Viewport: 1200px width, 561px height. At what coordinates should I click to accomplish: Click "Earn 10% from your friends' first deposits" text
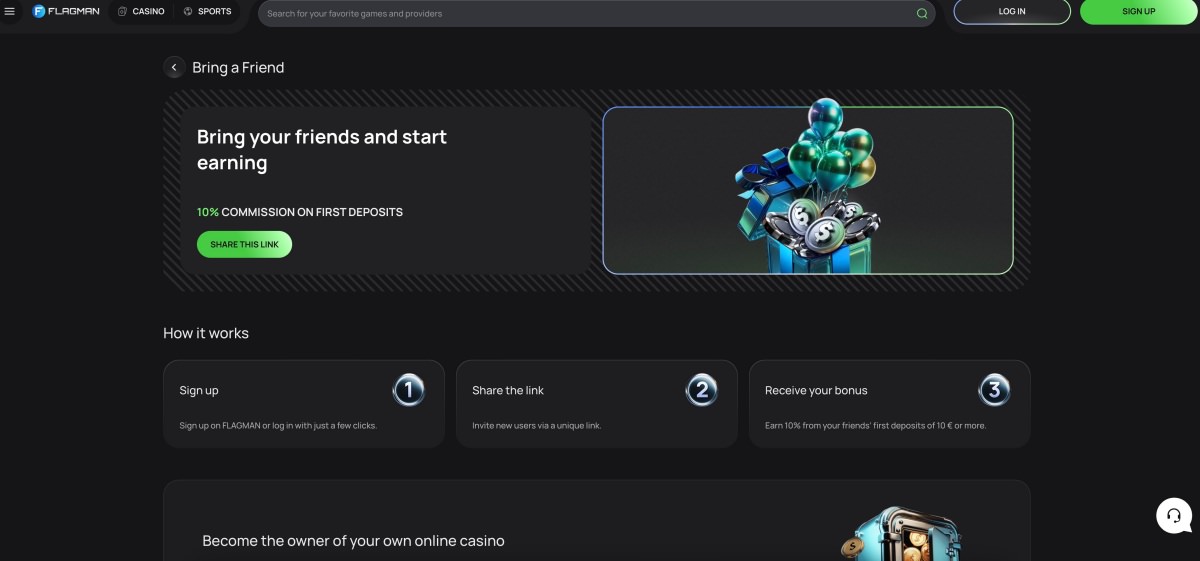pos(875,426)
